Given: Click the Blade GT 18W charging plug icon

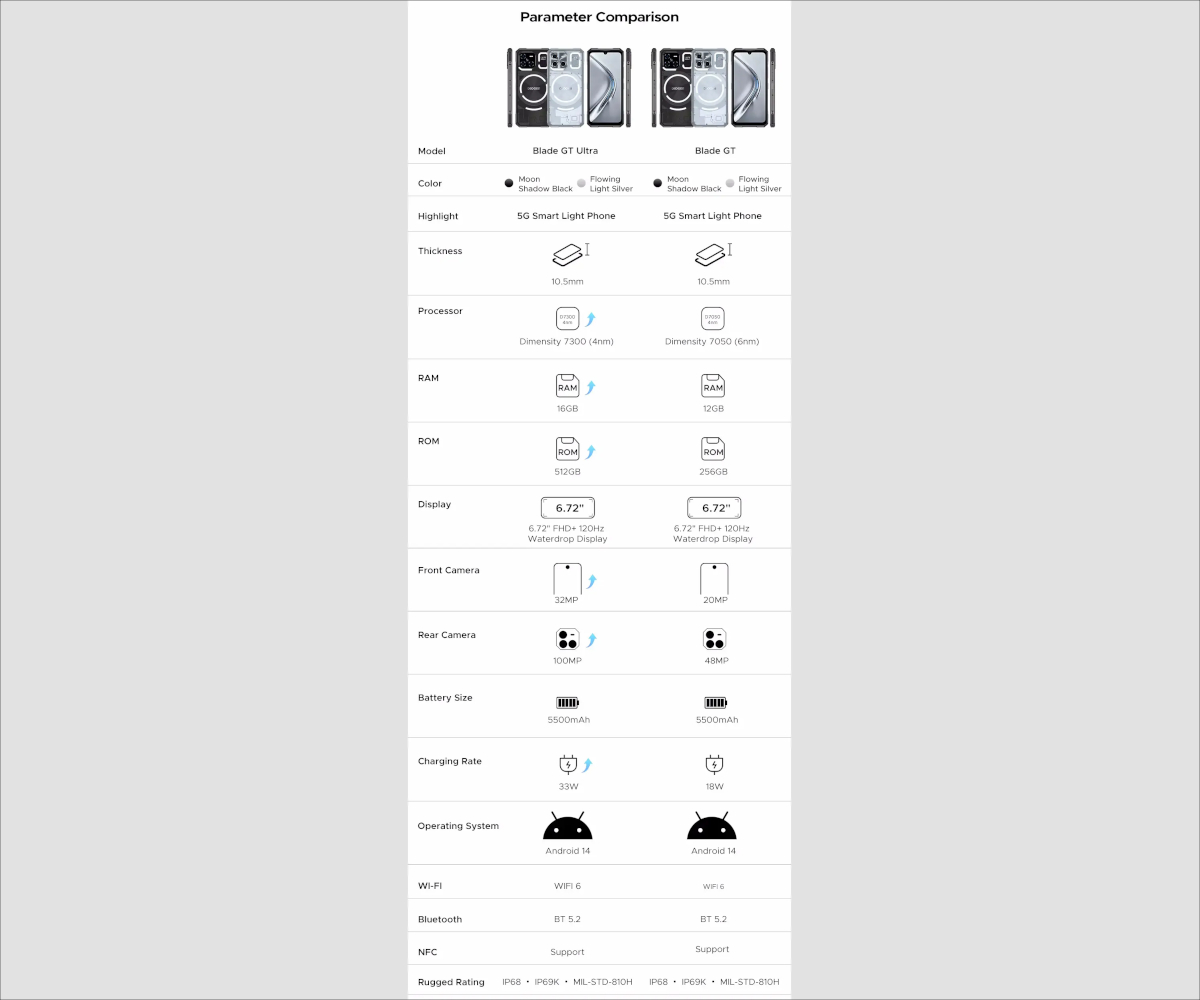Looking at the screenshot, I should click(714, 765).
